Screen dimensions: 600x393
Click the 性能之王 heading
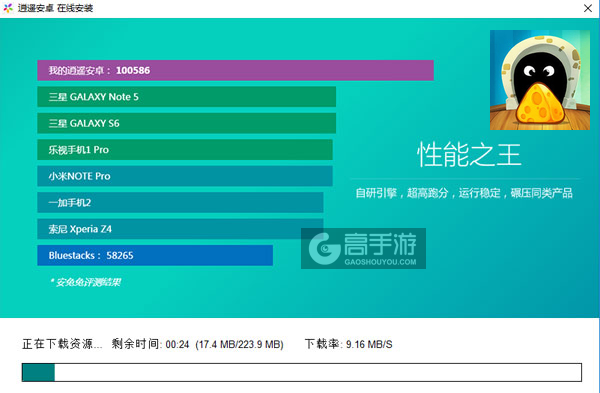[x=469, y=154]
